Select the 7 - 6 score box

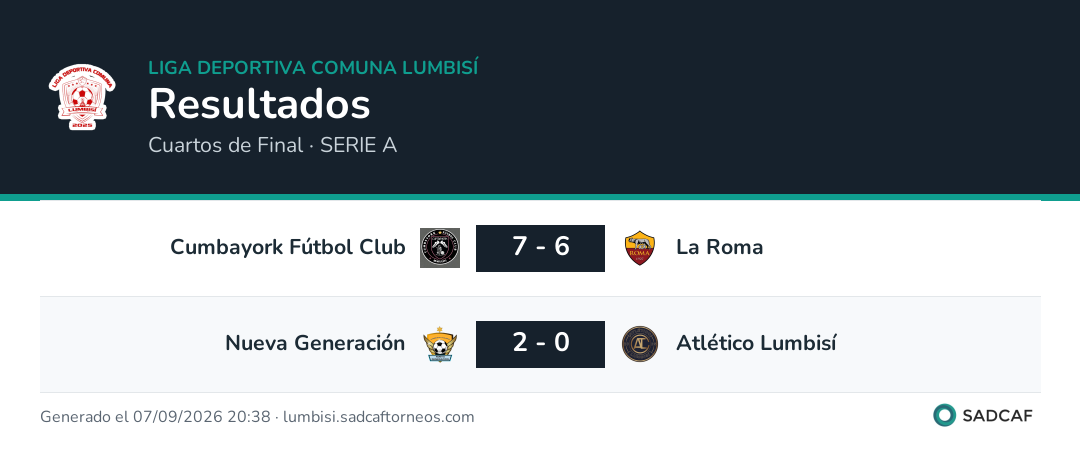point(541,248)
